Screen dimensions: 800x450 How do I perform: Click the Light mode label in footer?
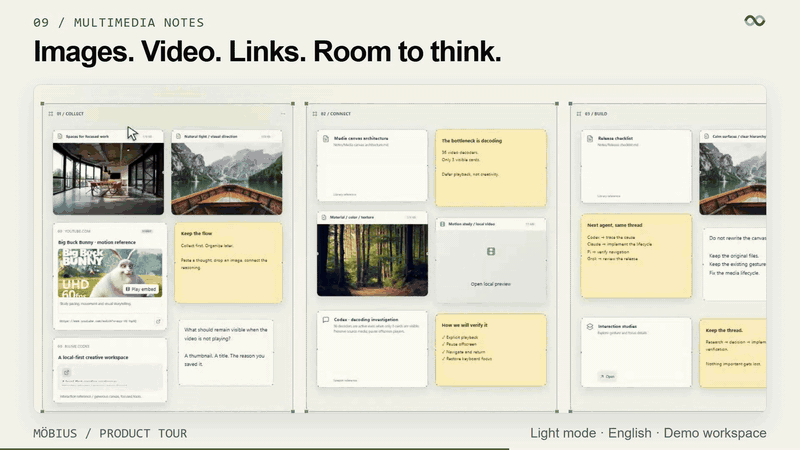pyautogui.click(x=563, y=433)
